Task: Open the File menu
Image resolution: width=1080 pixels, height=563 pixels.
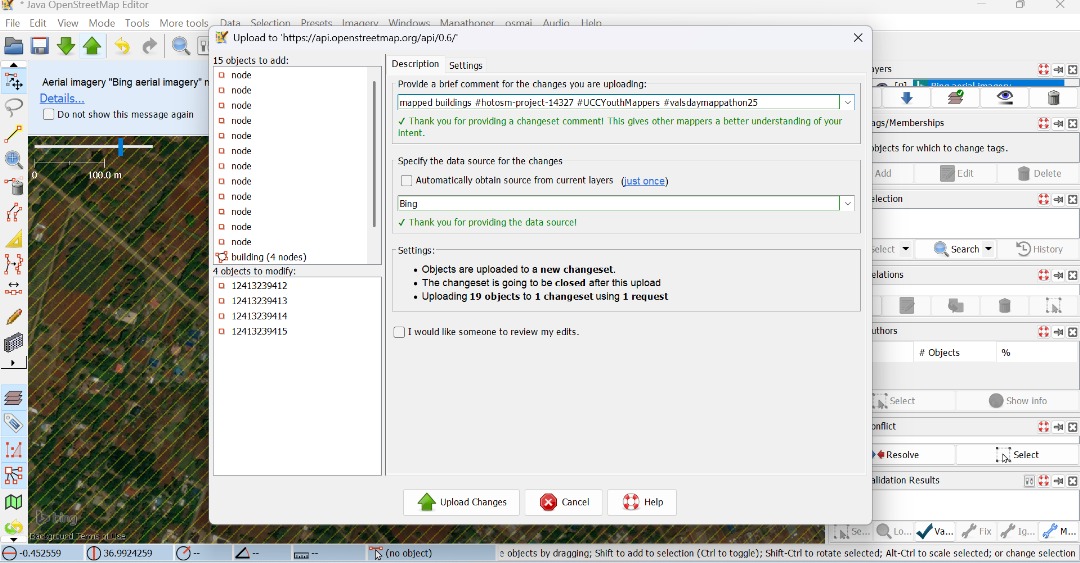Action: pyautogui.click(x=12, y=23)
